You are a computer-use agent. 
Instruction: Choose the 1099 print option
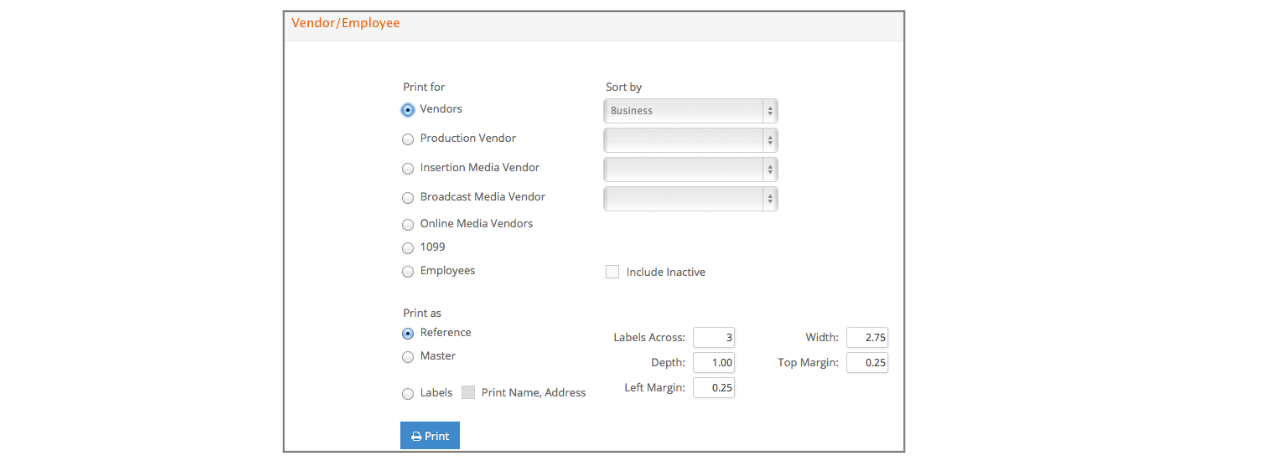point(408,248)
